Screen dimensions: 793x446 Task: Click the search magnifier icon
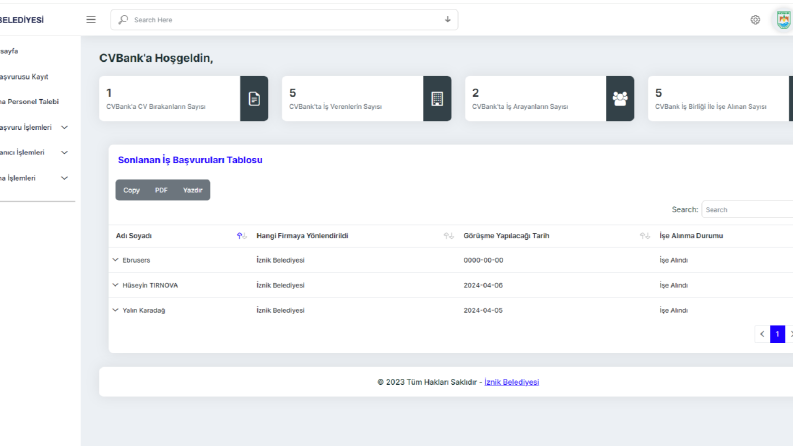(123, 20)
